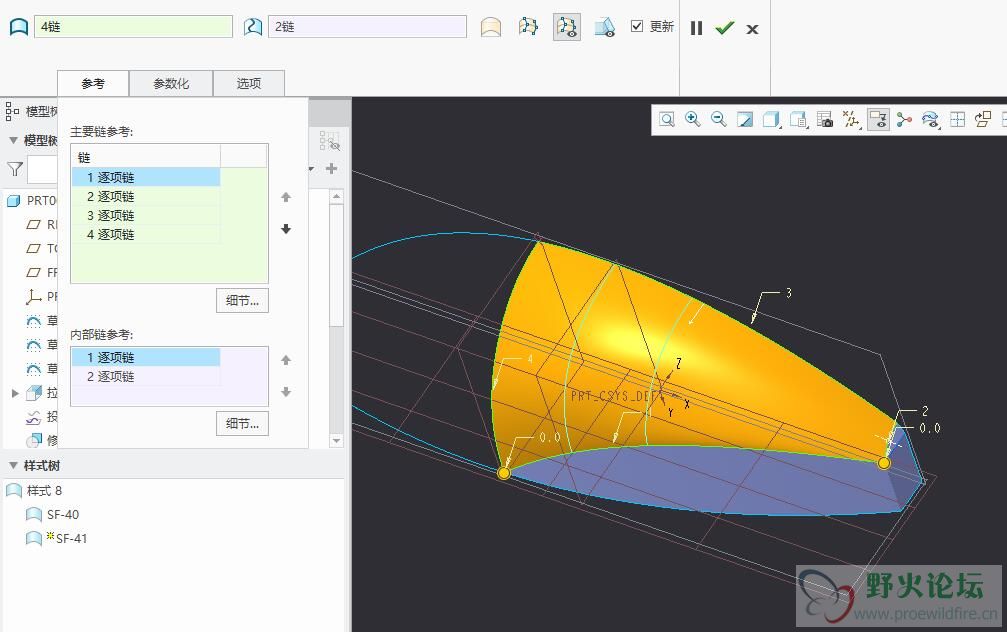Click the active plane orientation icon
Screen dimensions: 1007x632
[x=983, y=119]
